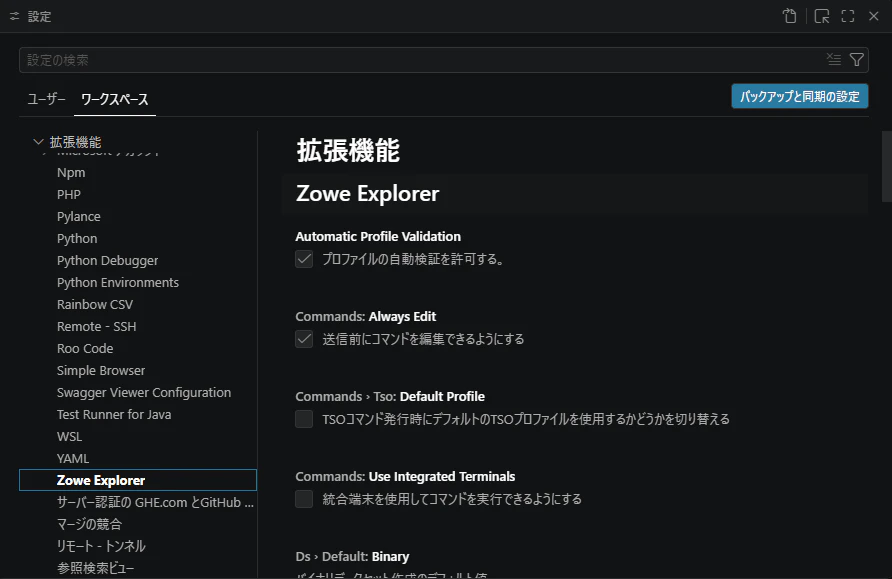The width and height of the screenshot is (892, 579).
Task: Switch to the ユーザー tab
Action: pyautogui.click(x=47, y=99)
